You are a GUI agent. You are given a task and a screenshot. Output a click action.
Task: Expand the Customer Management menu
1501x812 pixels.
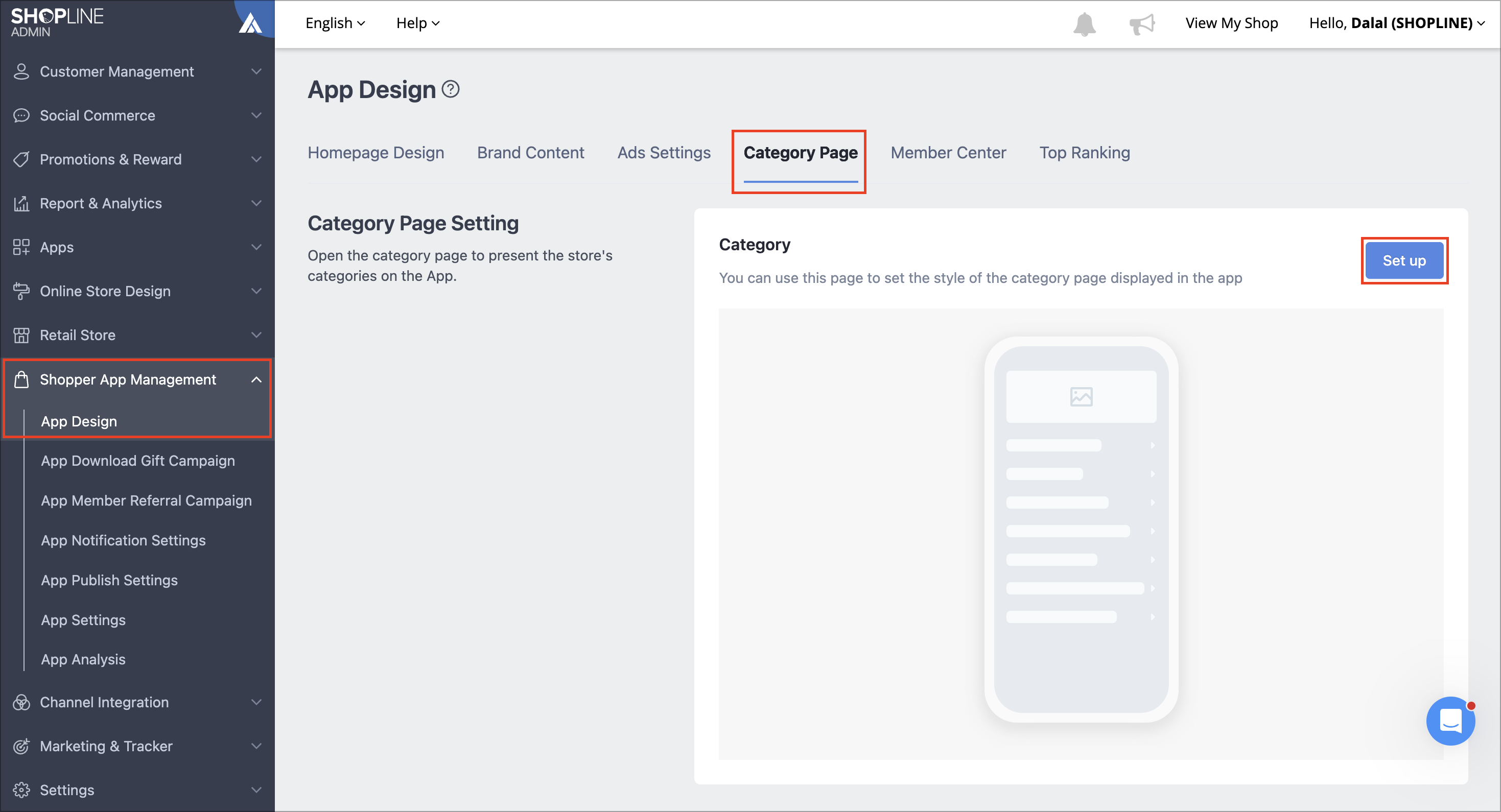256,71
